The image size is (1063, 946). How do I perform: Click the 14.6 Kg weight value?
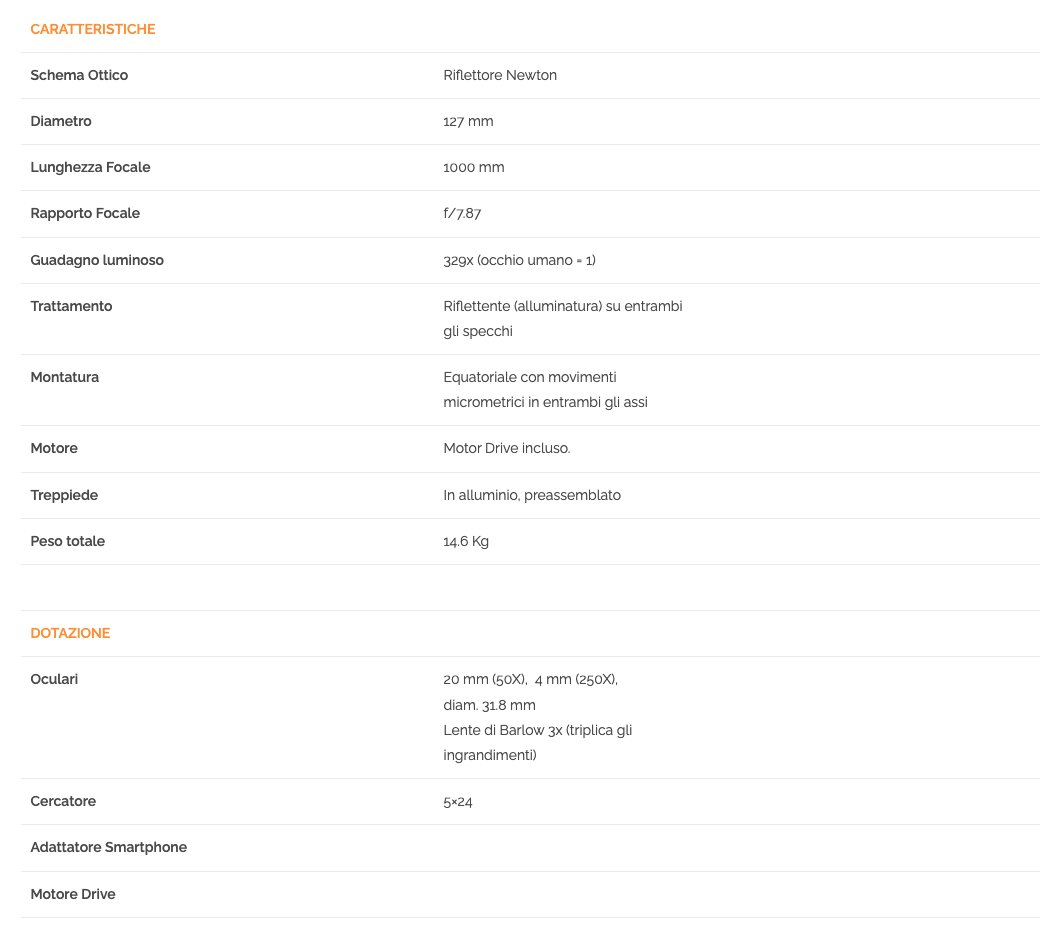click(x=466, y=541)
